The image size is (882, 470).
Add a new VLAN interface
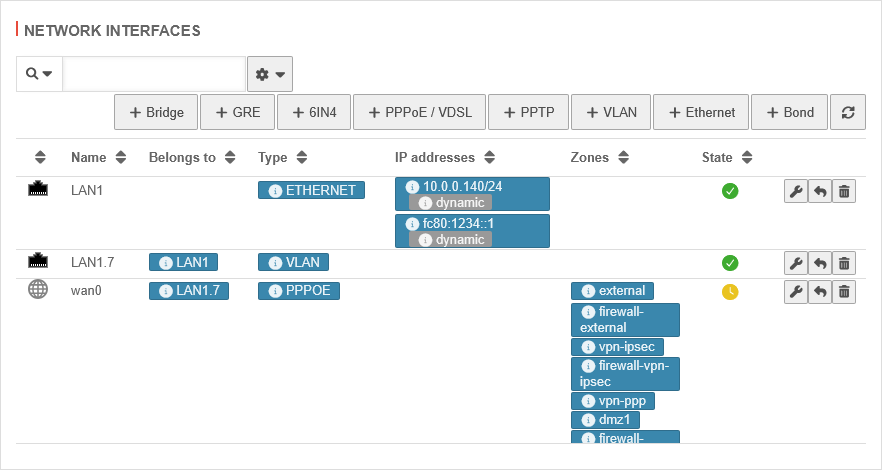tap(611, 112)
